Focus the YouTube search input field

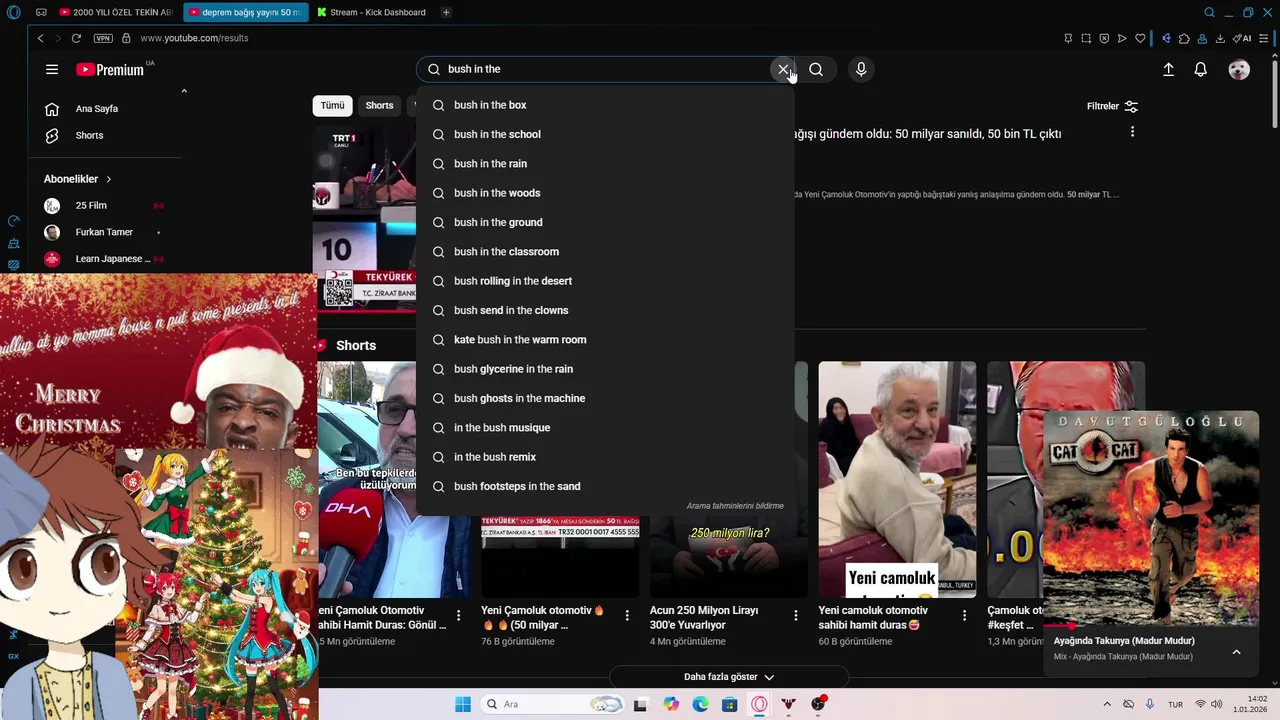[605, 69]
